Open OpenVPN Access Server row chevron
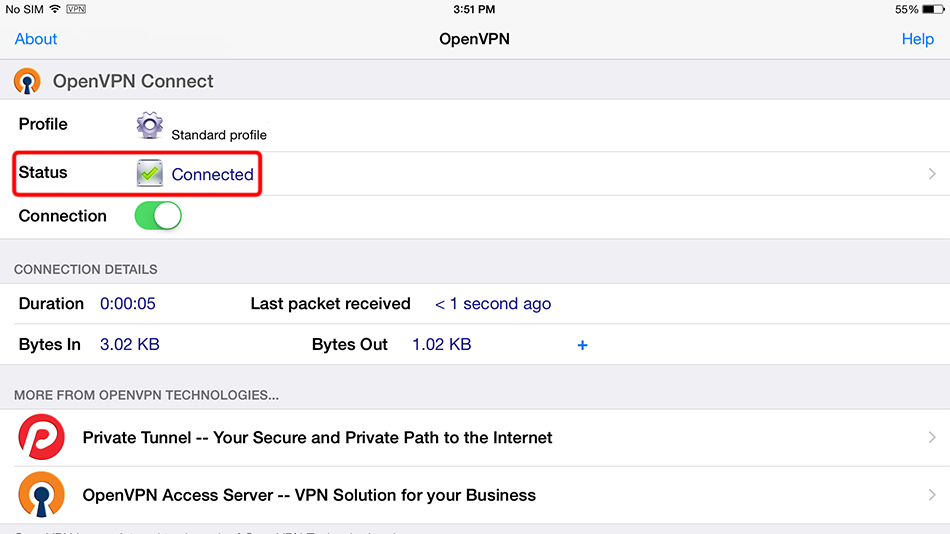950x534 pixels. pyautogui.click(x=932, y=495)
